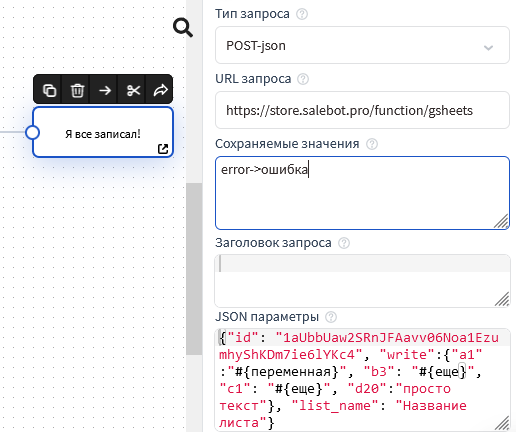The width and height of the screenshot is (516, 432).
Task: Select the "Я все записал!" block
Action: click(x=103, y=132)
